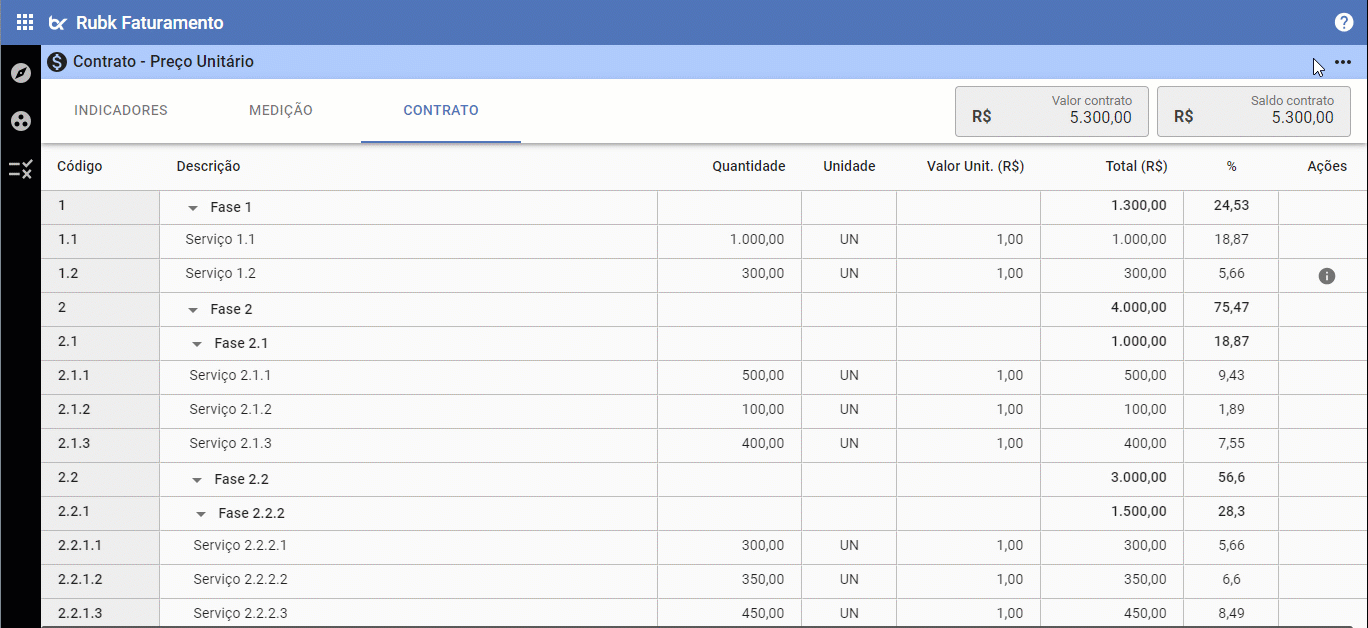Viewport: 1368px width, 628px height.
Task: Click the compass icon in the sidebar
Action: pyautogui.click(x=21, y=73)
